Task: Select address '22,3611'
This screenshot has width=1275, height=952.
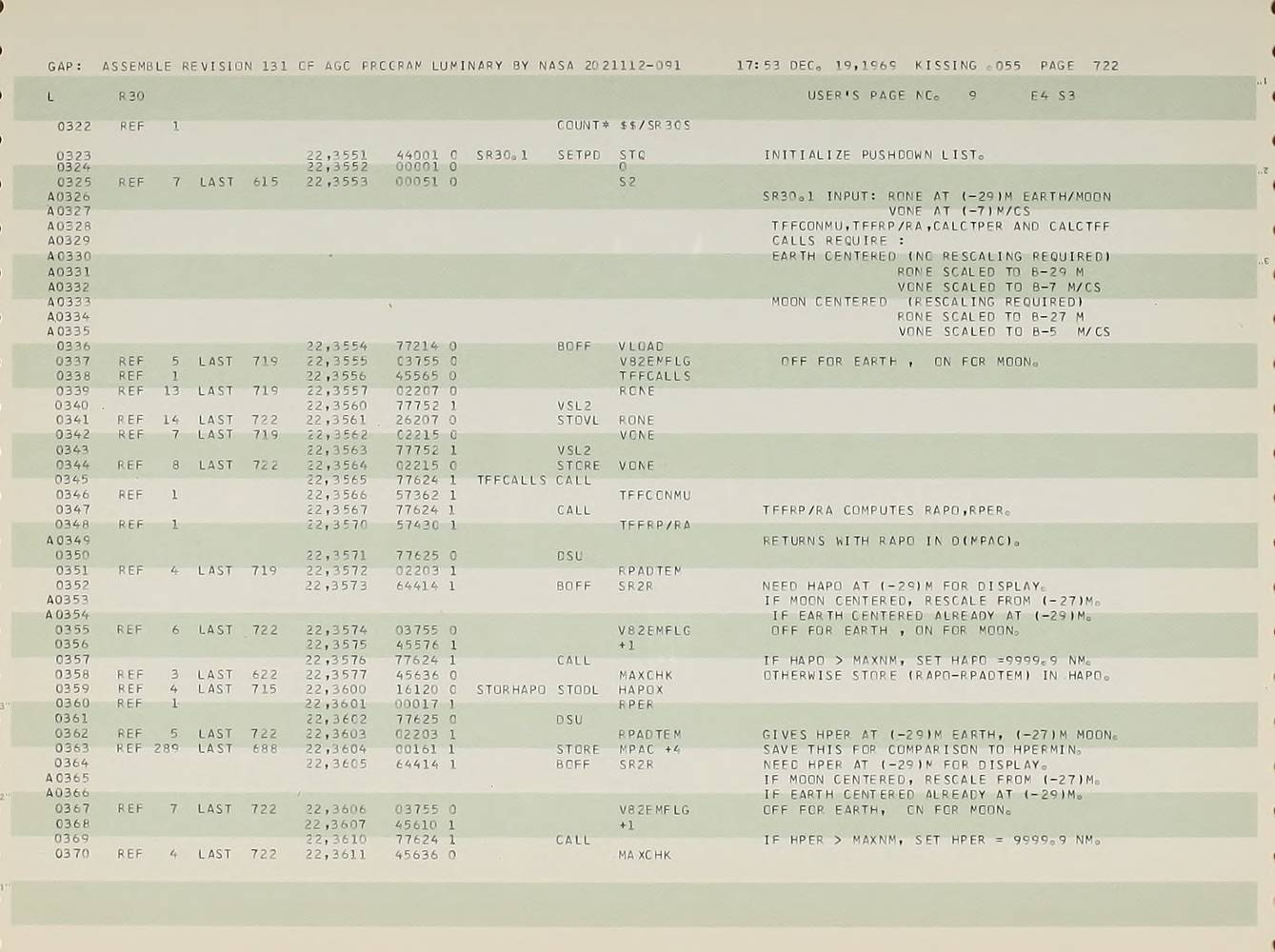Action: pyautogui.click(x=336, y=854)
